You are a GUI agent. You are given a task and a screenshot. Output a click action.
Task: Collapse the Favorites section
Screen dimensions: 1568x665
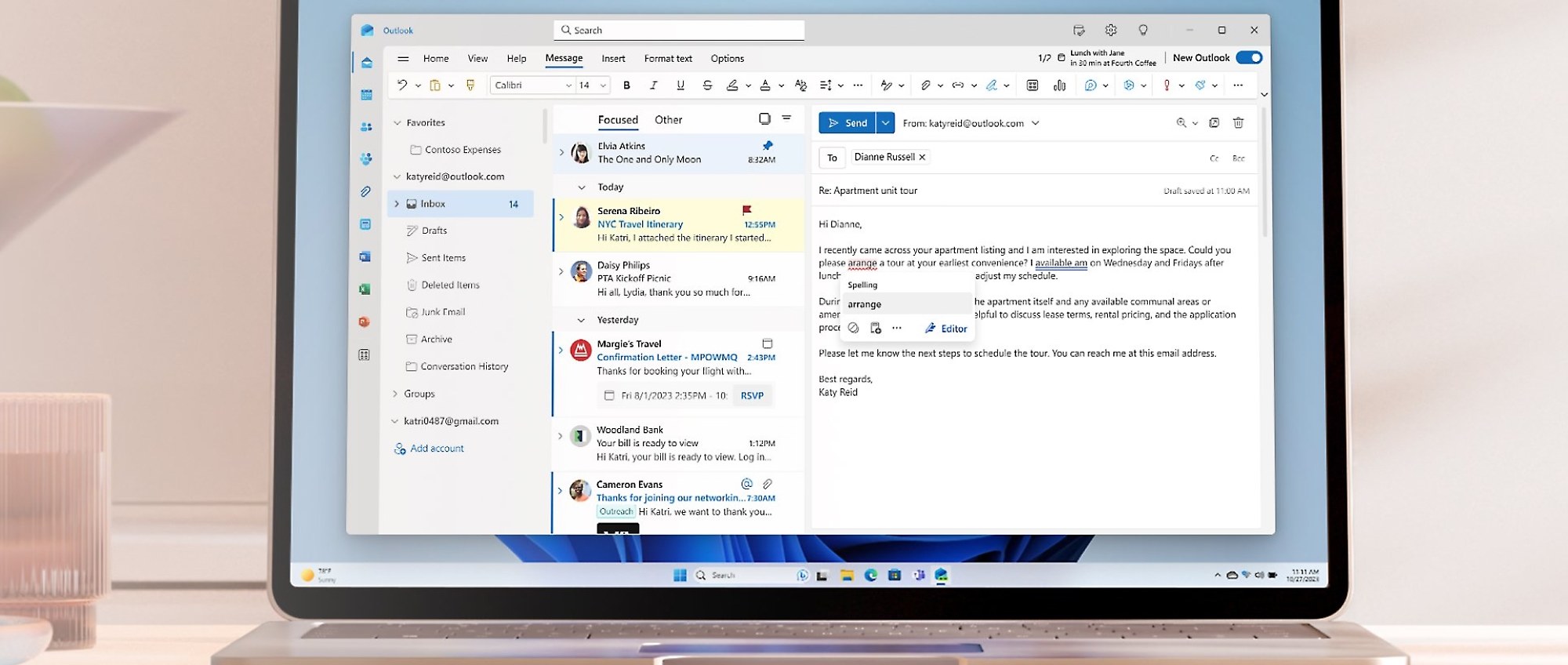(x=397, y=122)
